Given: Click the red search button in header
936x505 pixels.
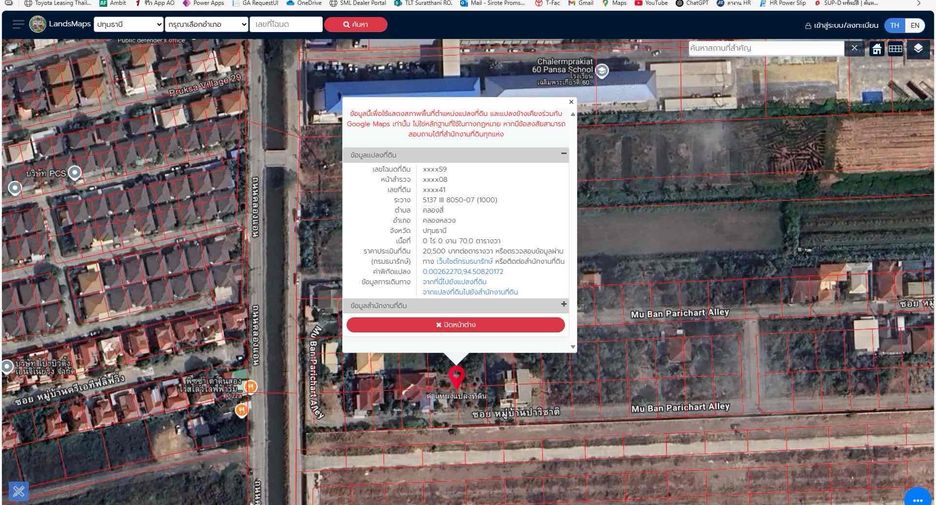Looking at the screenshot, I should [356, 24].
